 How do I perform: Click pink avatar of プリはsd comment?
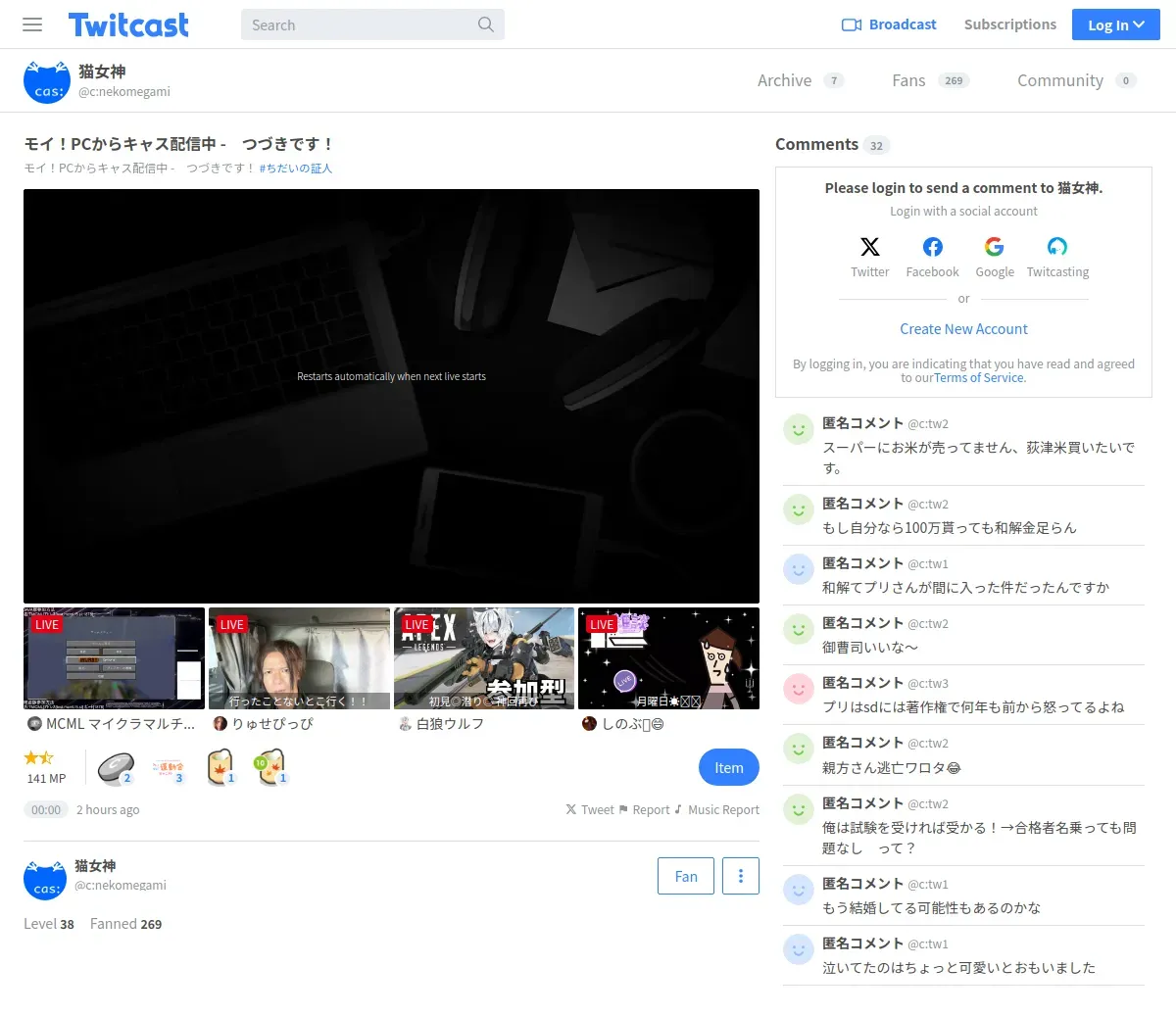click(799, 689)
